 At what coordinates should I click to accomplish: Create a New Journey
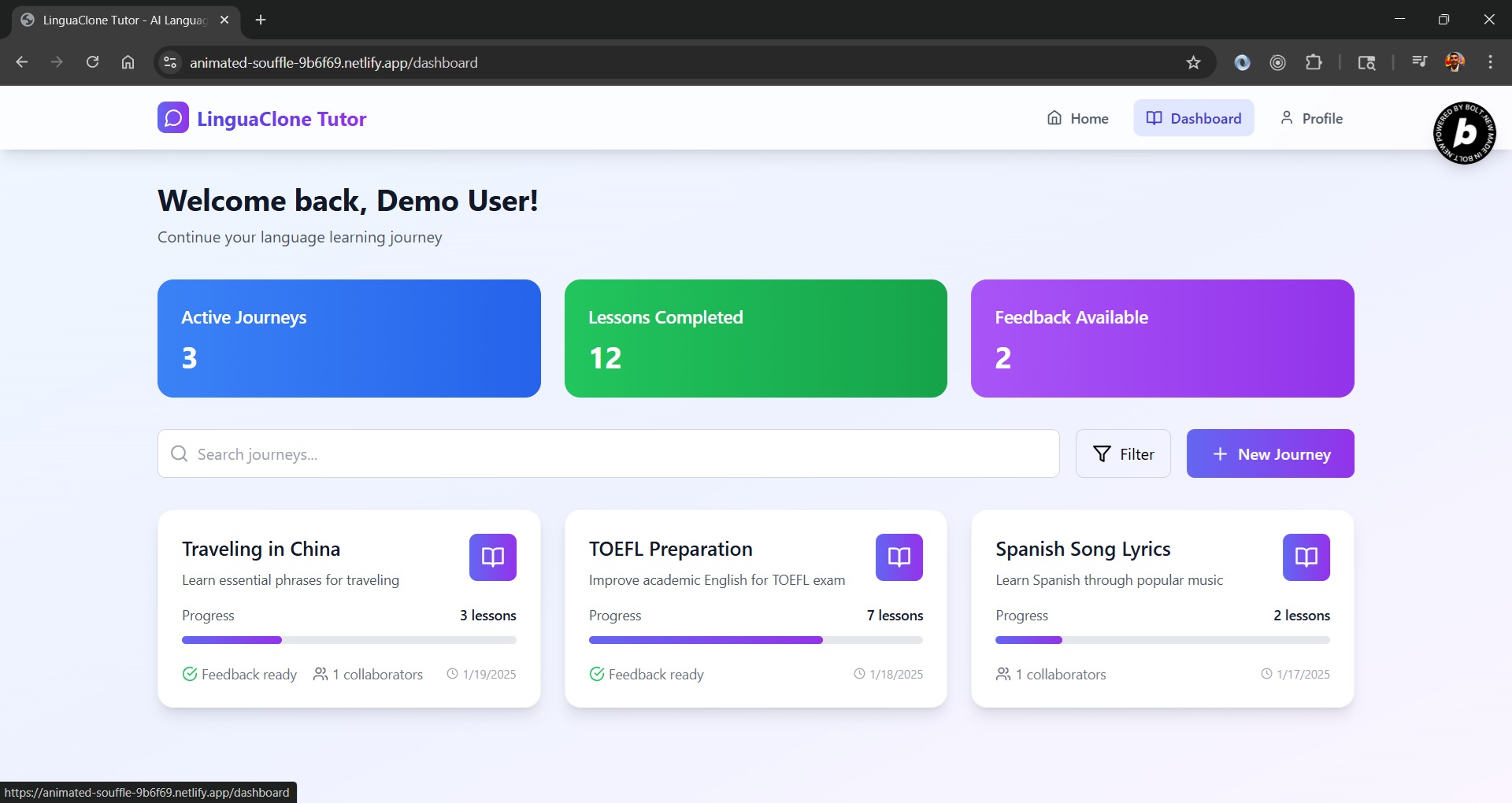point(1270,453)
